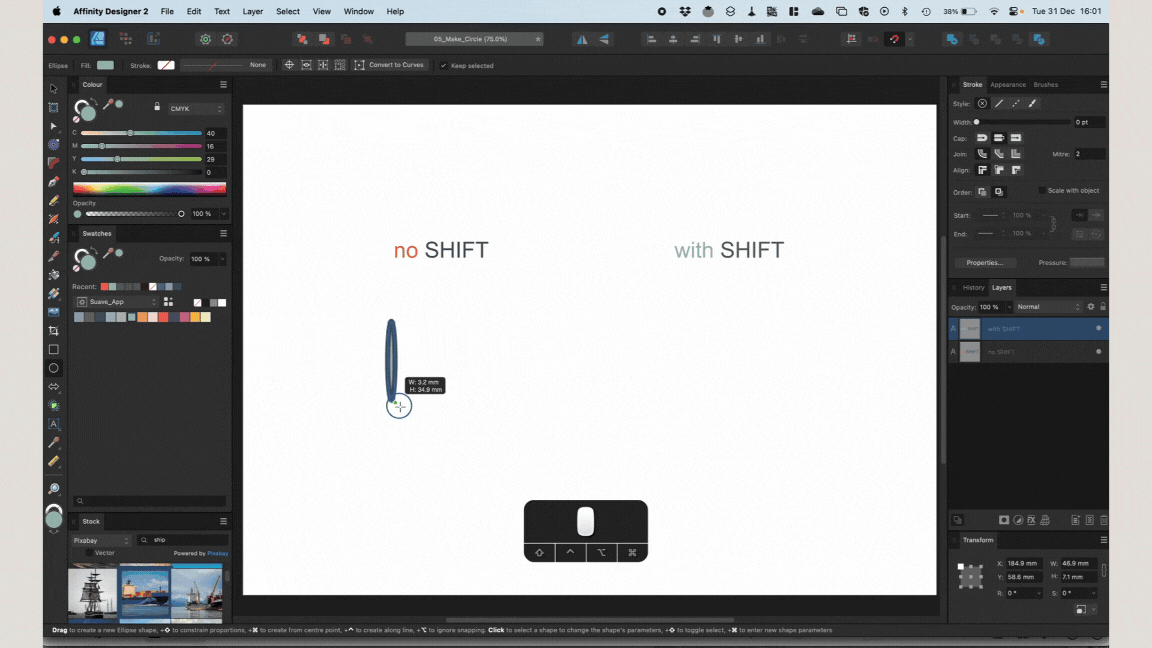
Task: Open the Pixabay link
Action: 217,553
